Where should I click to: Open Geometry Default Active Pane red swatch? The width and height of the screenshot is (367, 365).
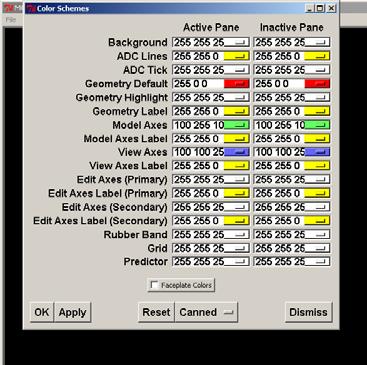(x=236, y=84)
